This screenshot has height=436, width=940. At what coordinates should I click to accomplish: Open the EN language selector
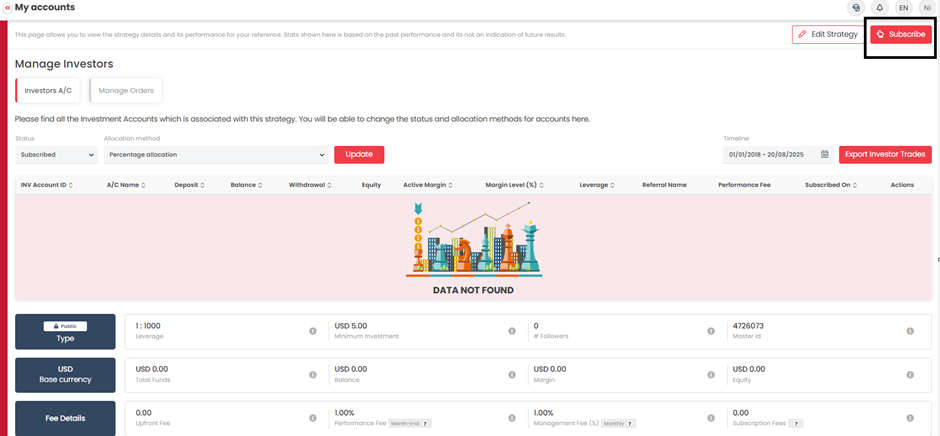904,8
